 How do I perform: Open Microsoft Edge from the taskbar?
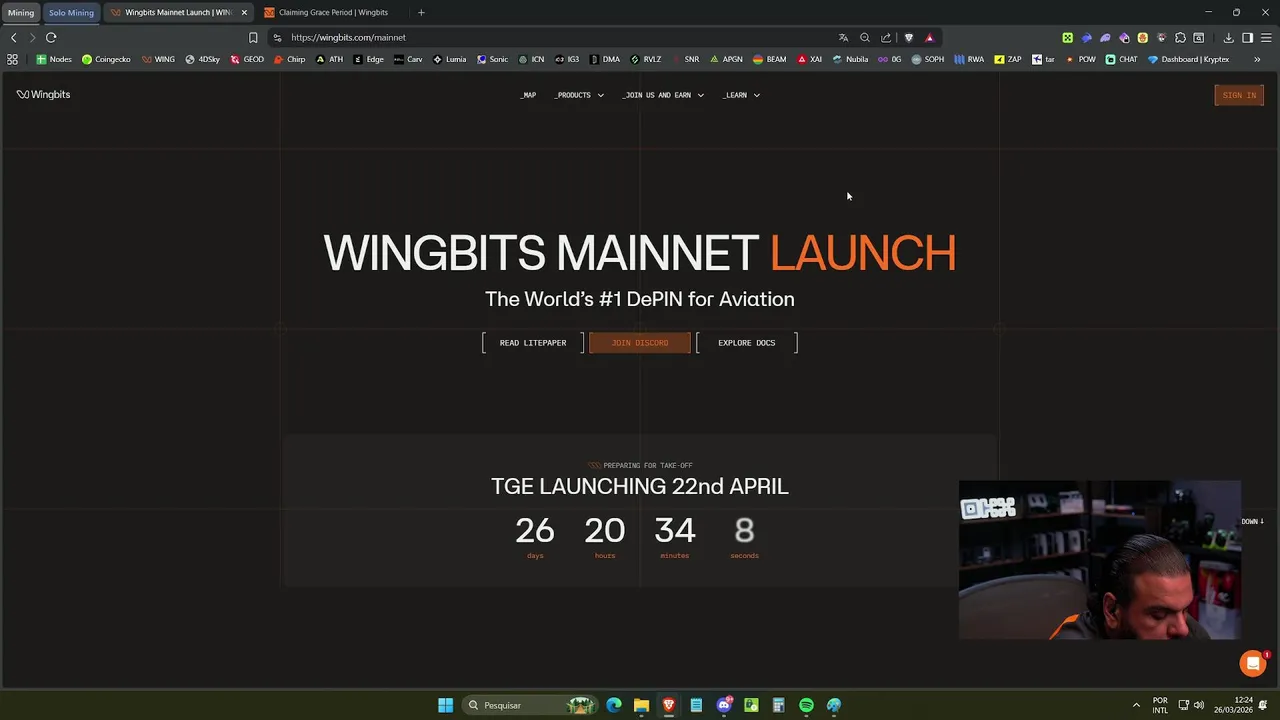coord(614,705)
